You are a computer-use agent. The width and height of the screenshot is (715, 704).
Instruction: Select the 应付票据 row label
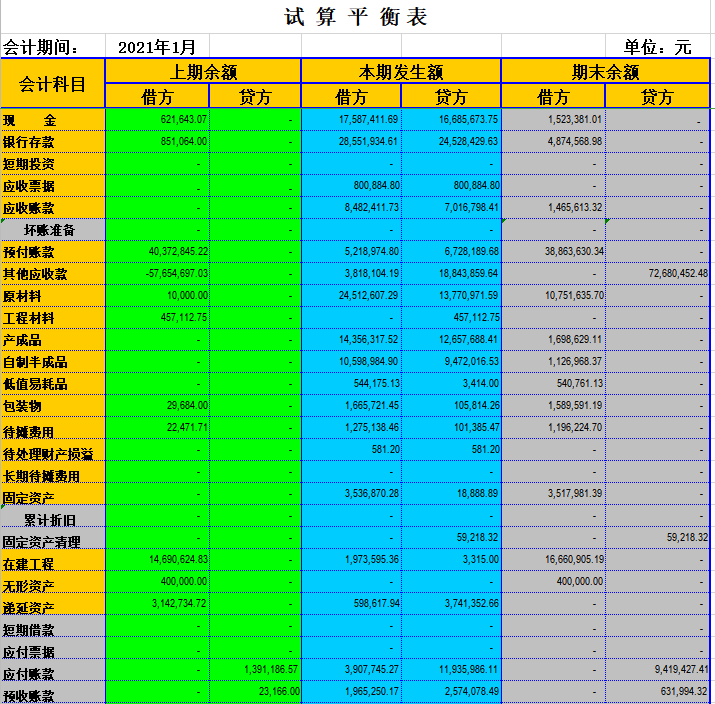click(x=53, y=648)
